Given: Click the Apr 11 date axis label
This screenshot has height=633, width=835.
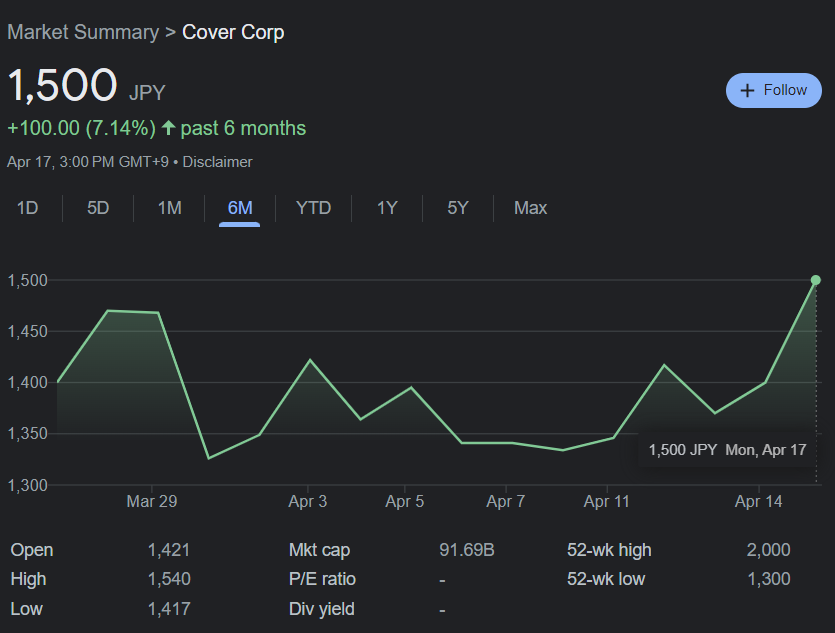Looking at the screenshot, I should [607, 502].
